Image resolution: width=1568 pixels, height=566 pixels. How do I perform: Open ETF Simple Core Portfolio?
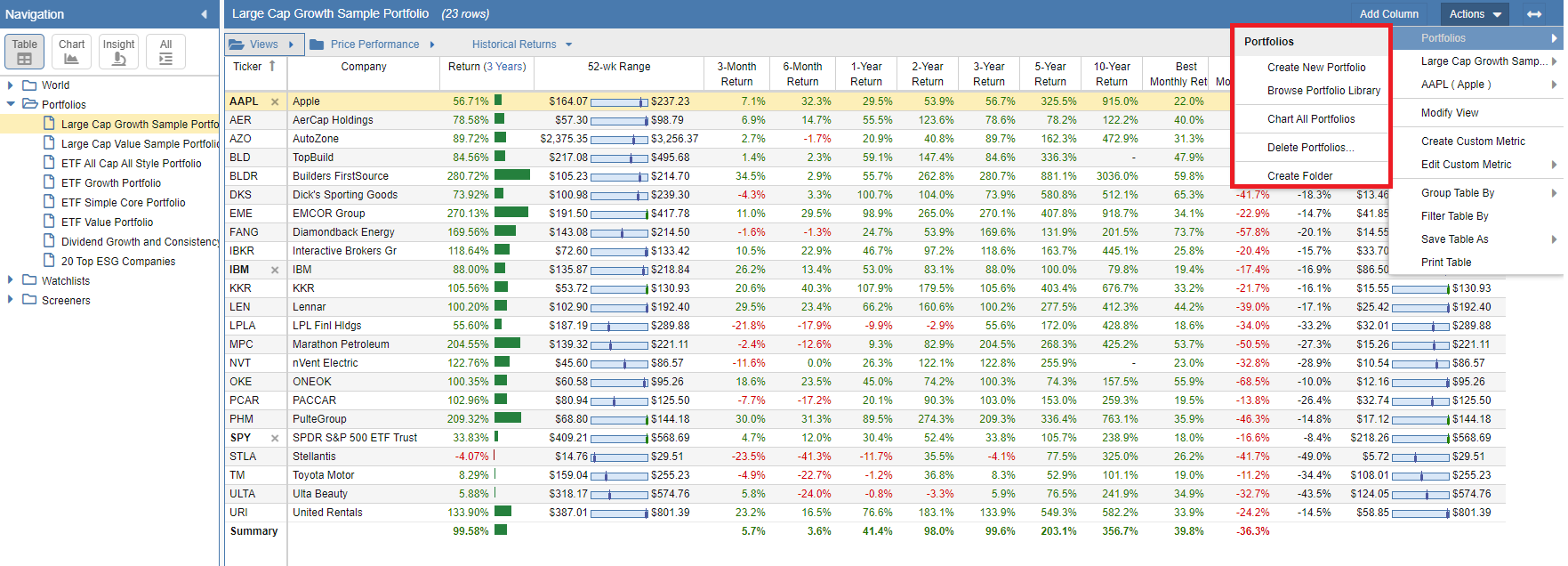(123, 203)
